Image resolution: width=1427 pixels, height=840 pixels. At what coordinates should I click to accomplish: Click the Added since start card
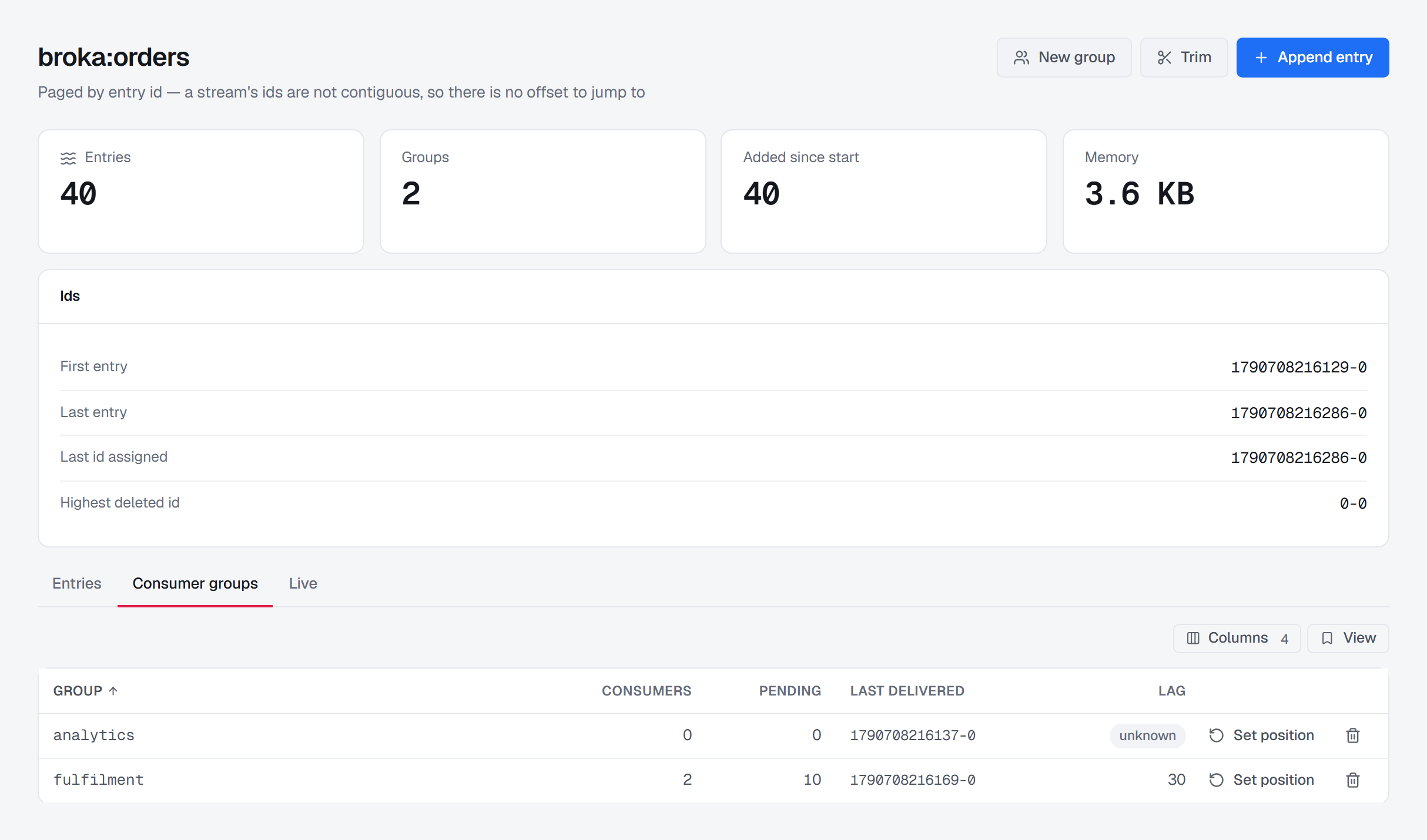coord(884,191)
